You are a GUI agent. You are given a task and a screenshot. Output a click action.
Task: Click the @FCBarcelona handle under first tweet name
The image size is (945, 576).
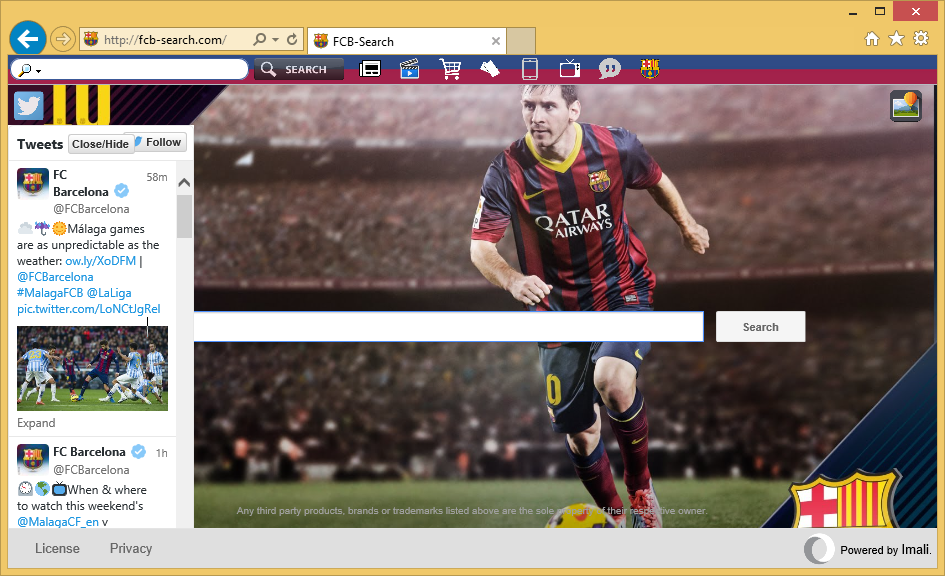[x=91, y=209]
